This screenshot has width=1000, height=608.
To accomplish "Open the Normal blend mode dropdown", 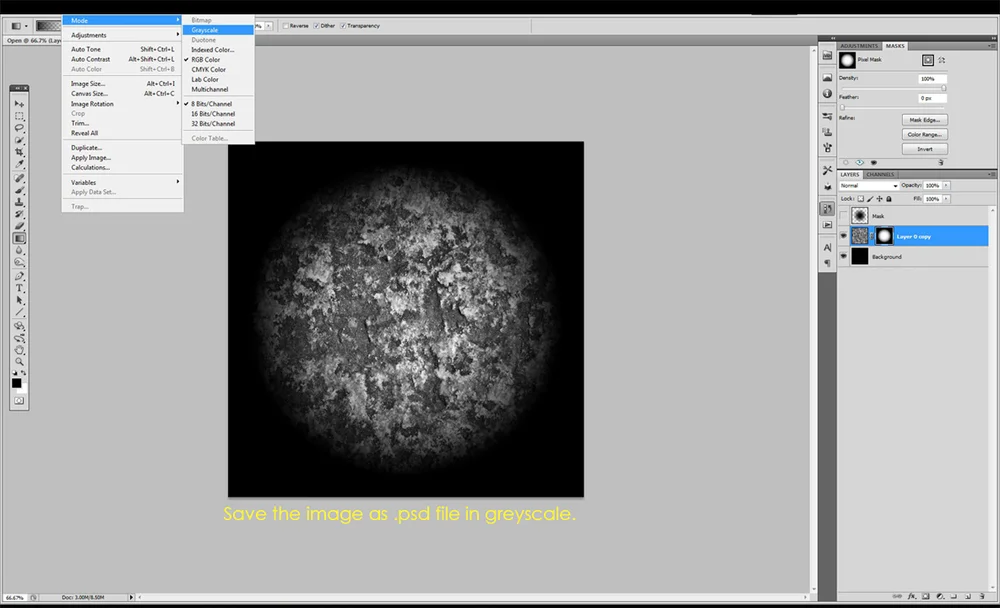I will 869,186.
